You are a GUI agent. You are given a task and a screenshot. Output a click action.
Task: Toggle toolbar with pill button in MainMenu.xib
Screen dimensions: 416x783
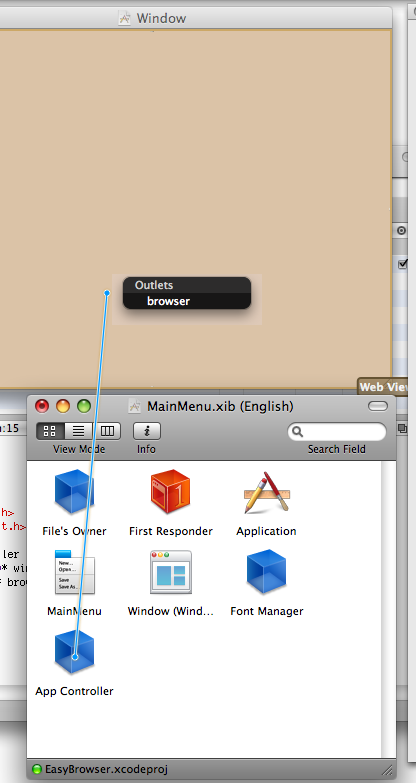tap(378, 406)
